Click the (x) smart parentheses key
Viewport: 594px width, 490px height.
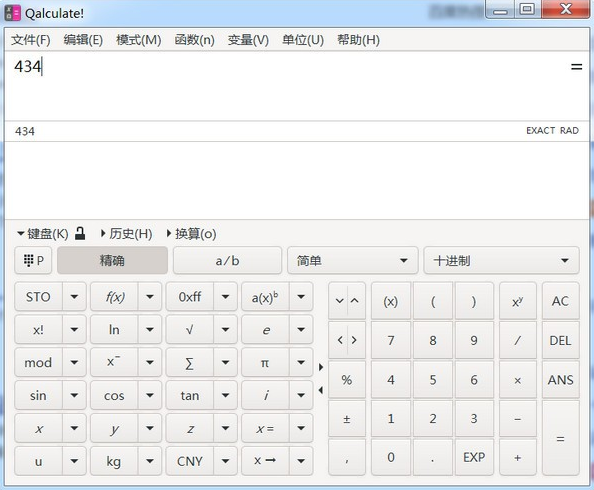[391, 301]
